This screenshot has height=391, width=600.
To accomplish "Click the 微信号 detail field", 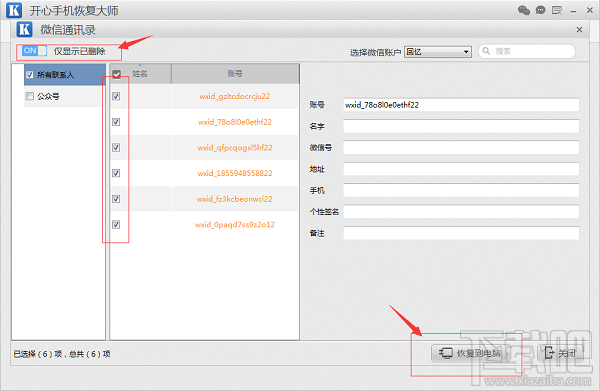I will click(461, 148).
